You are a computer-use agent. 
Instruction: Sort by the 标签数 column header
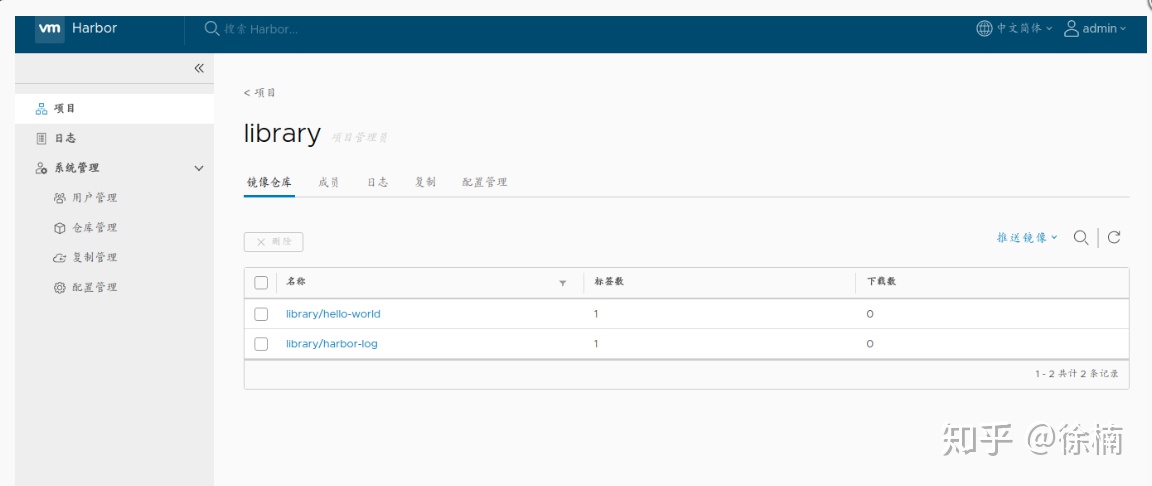coord(609,282)
